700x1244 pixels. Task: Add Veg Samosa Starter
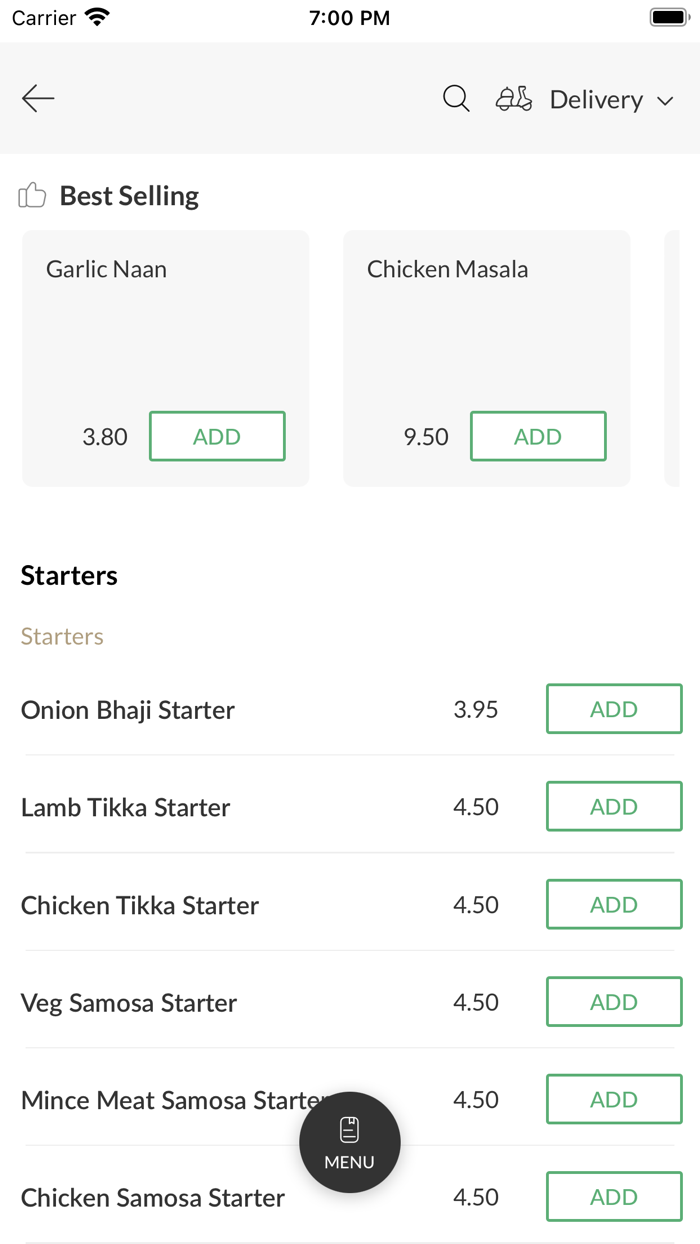pos(613,1001)
